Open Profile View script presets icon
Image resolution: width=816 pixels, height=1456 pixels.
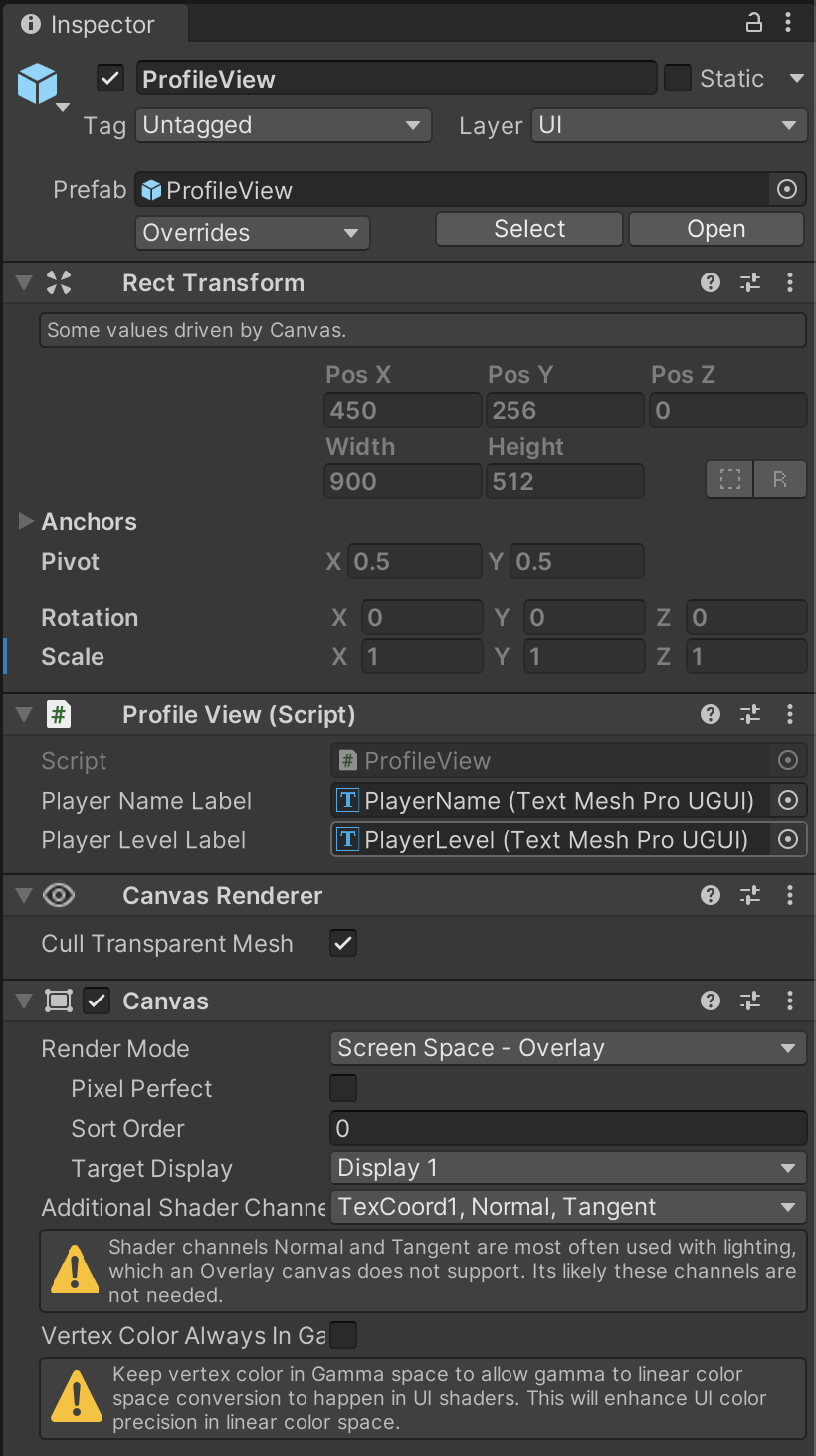750,714
